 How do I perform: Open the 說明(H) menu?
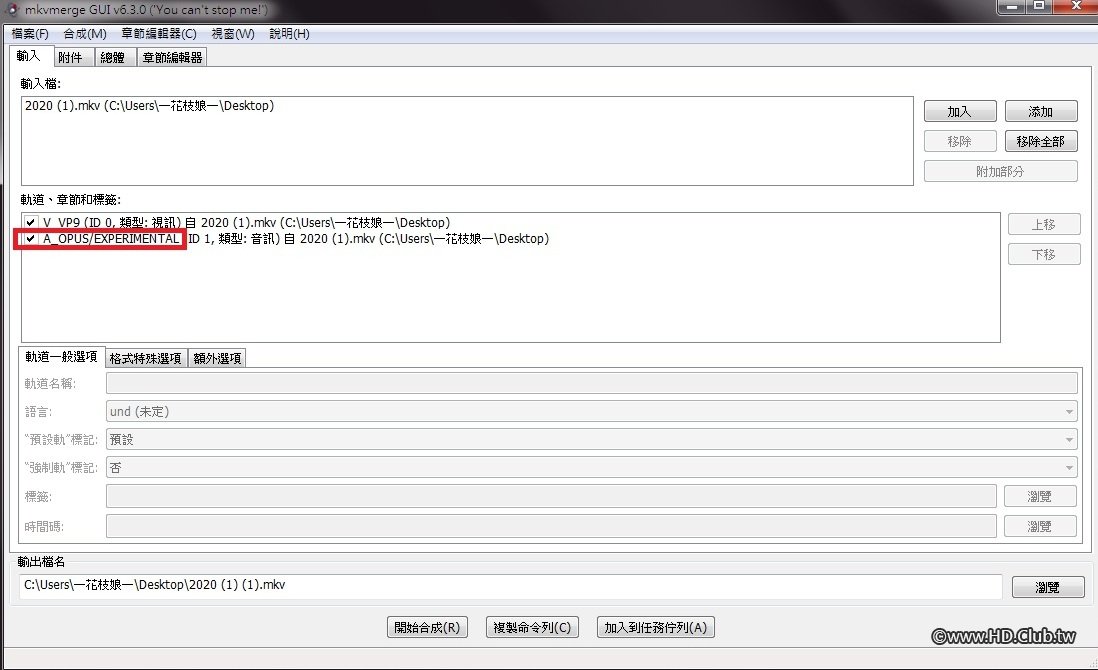pos(289,34)
